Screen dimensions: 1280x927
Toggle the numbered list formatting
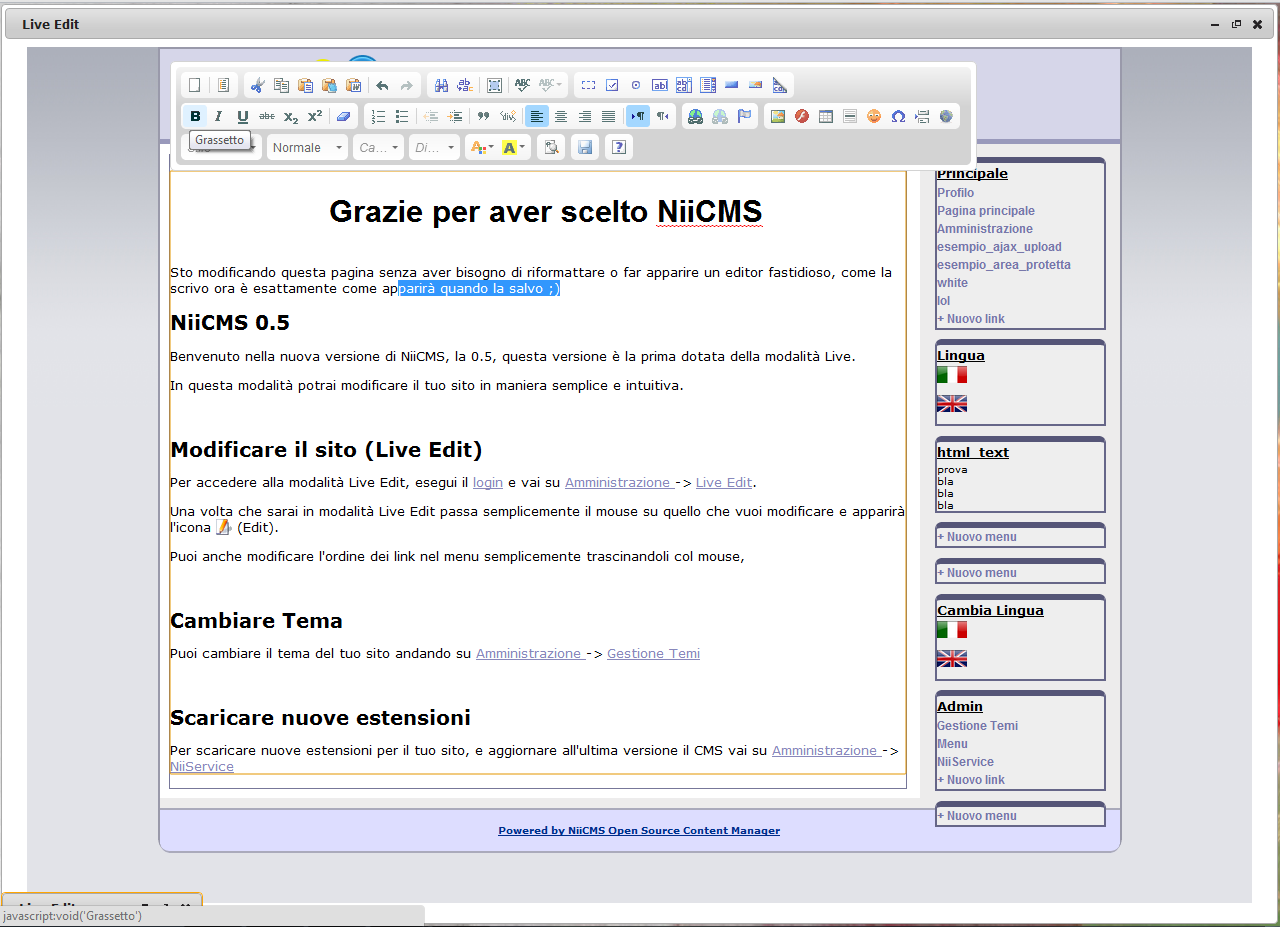378,116
